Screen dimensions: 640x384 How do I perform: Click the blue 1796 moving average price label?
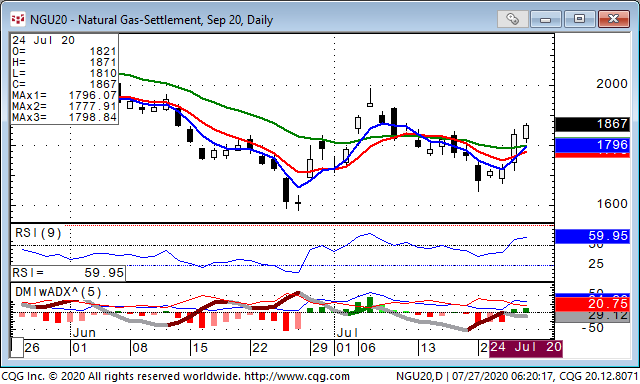pyautogui.click(x=592, y=145)
